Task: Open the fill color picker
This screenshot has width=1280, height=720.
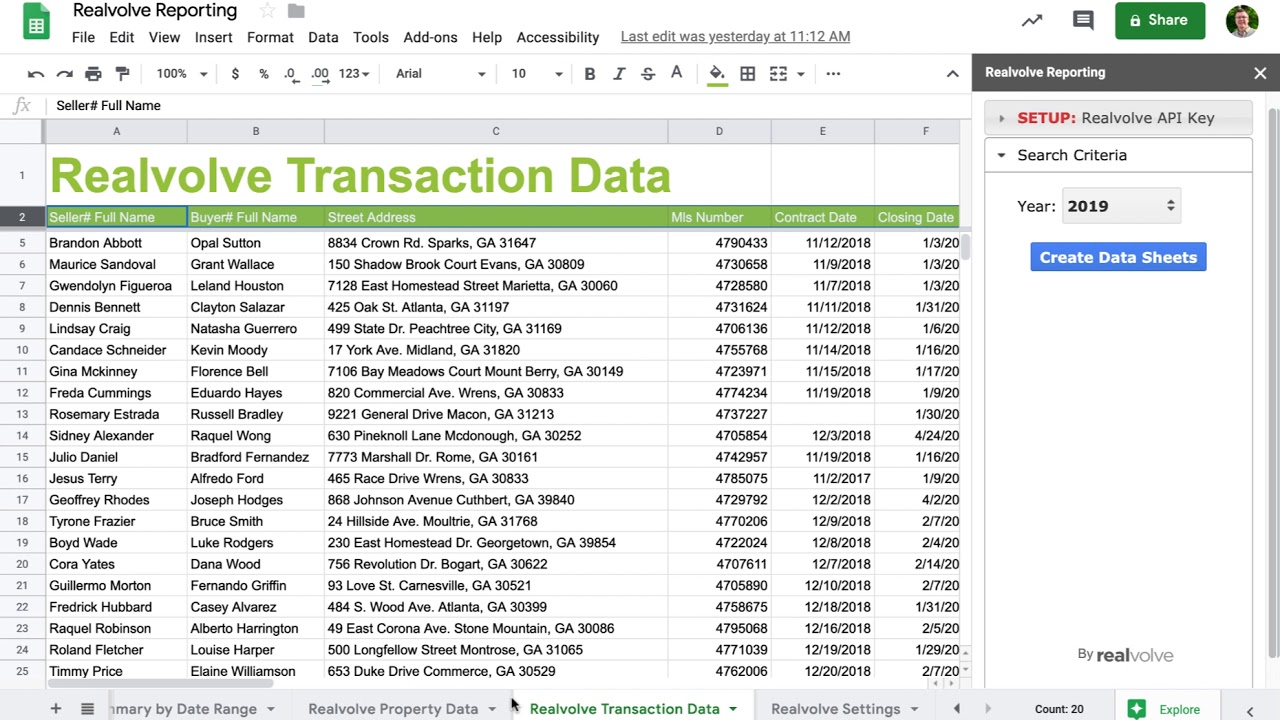Action: click(717, 74)
